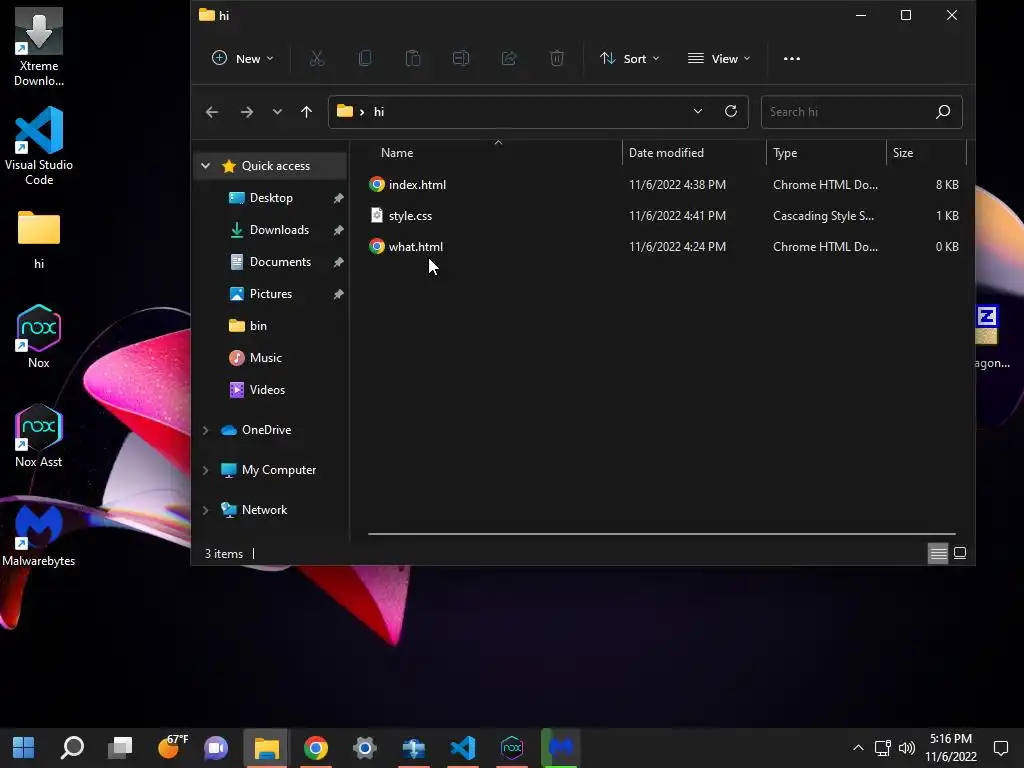Click the Copy icon in the toolbar
Screen dimensions: 1024x768
365,59
